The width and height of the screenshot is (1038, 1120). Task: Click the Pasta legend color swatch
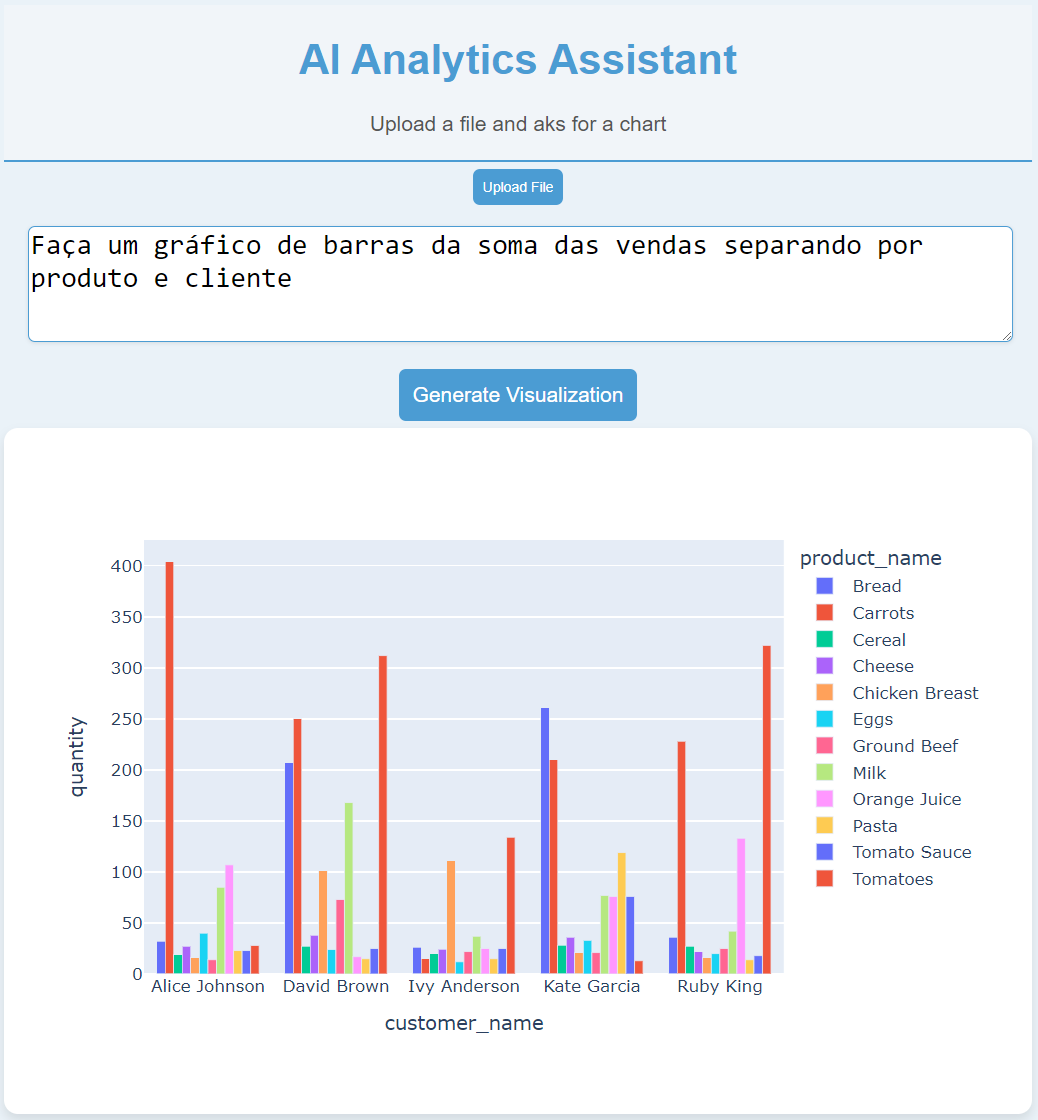[825, 826]
